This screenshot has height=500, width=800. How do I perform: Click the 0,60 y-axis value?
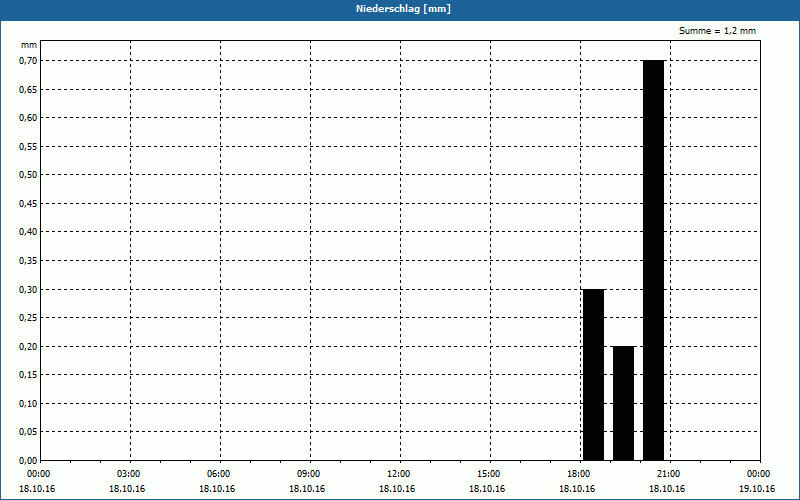click(x=28, y=118)
